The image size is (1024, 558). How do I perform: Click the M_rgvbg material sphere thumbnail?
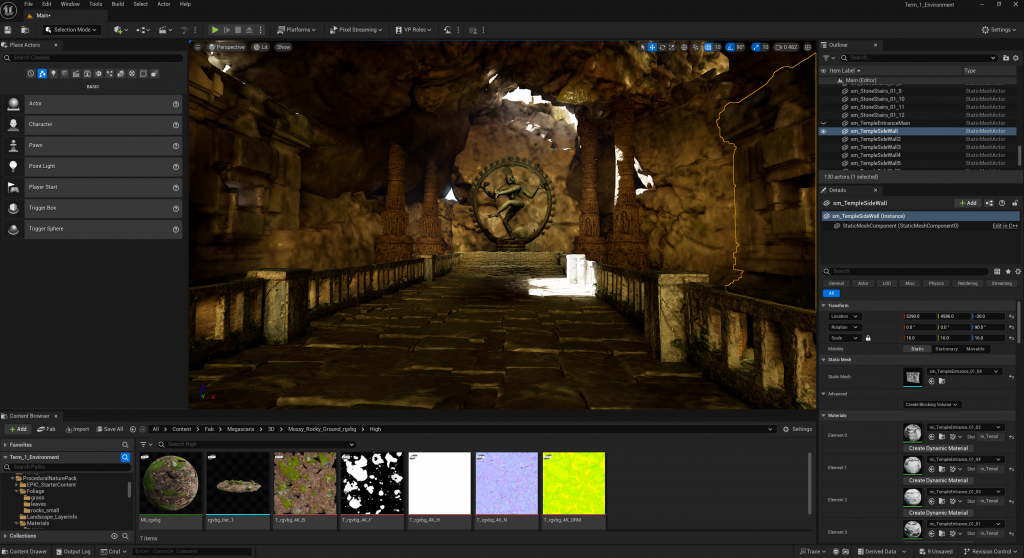coord(170,484)
